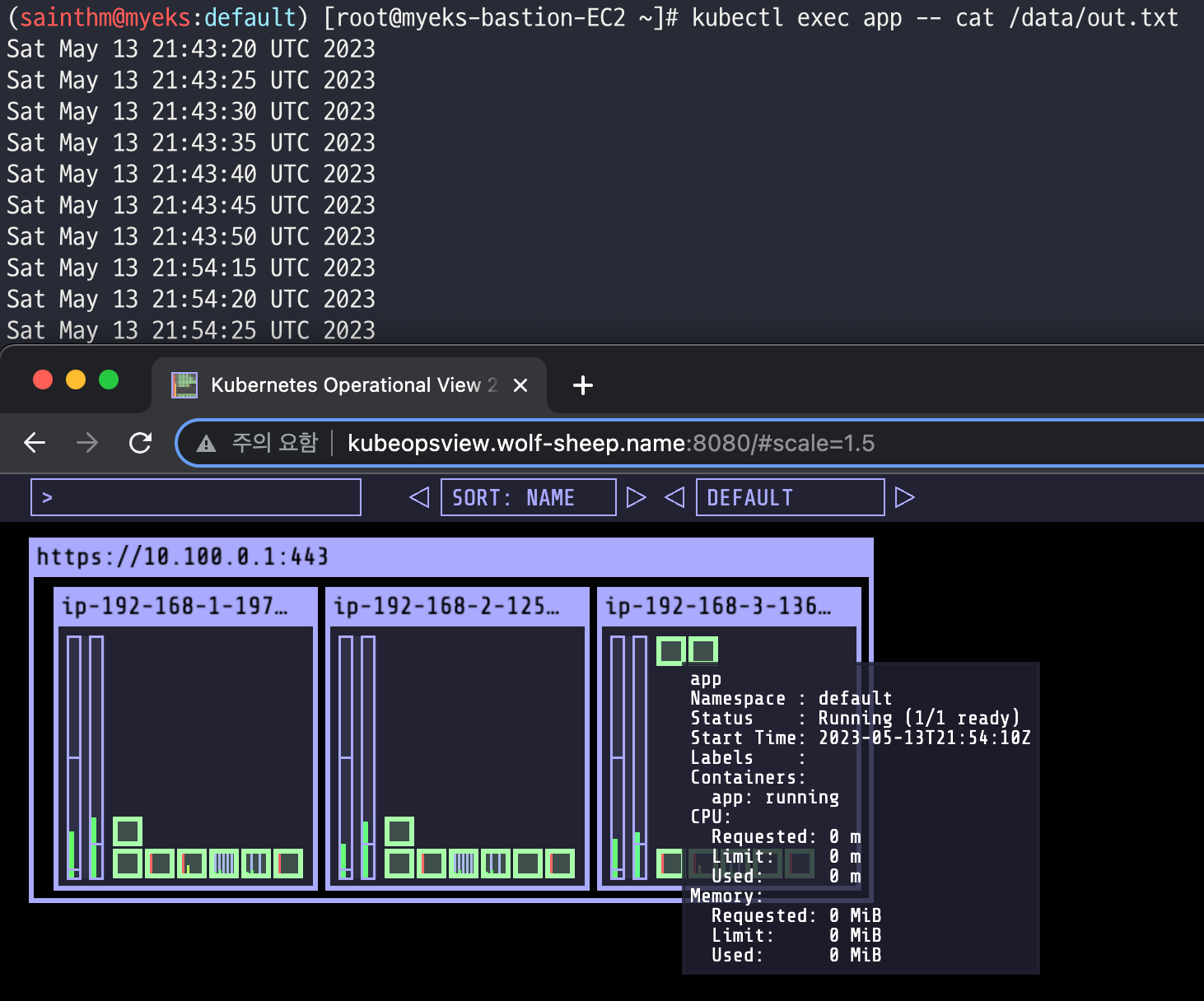Image resolution: width=1204 pixels, height=1001 pixels.
Task: Click last pod box bottom row node ip-192-168-2-125
Action: pyautogui.click(x=560, y=864)
